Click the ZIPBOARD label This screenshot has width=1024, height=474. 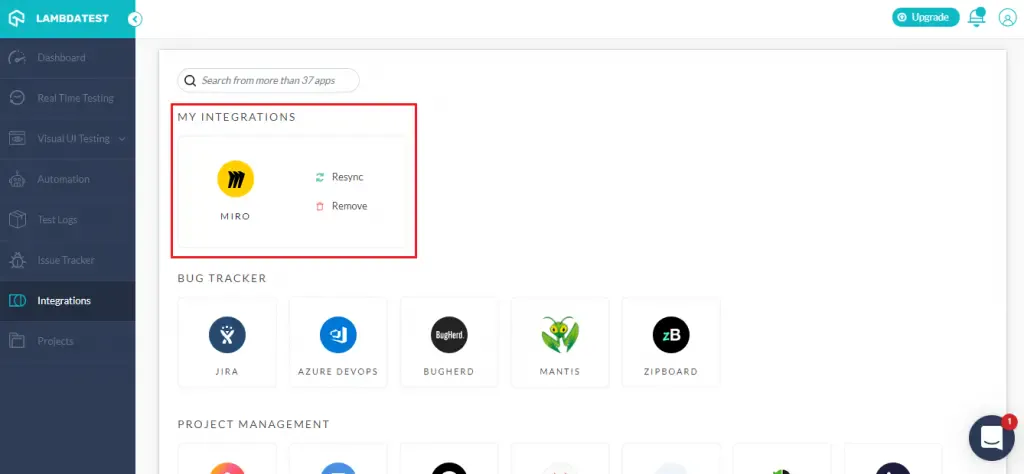coord(671,371)
